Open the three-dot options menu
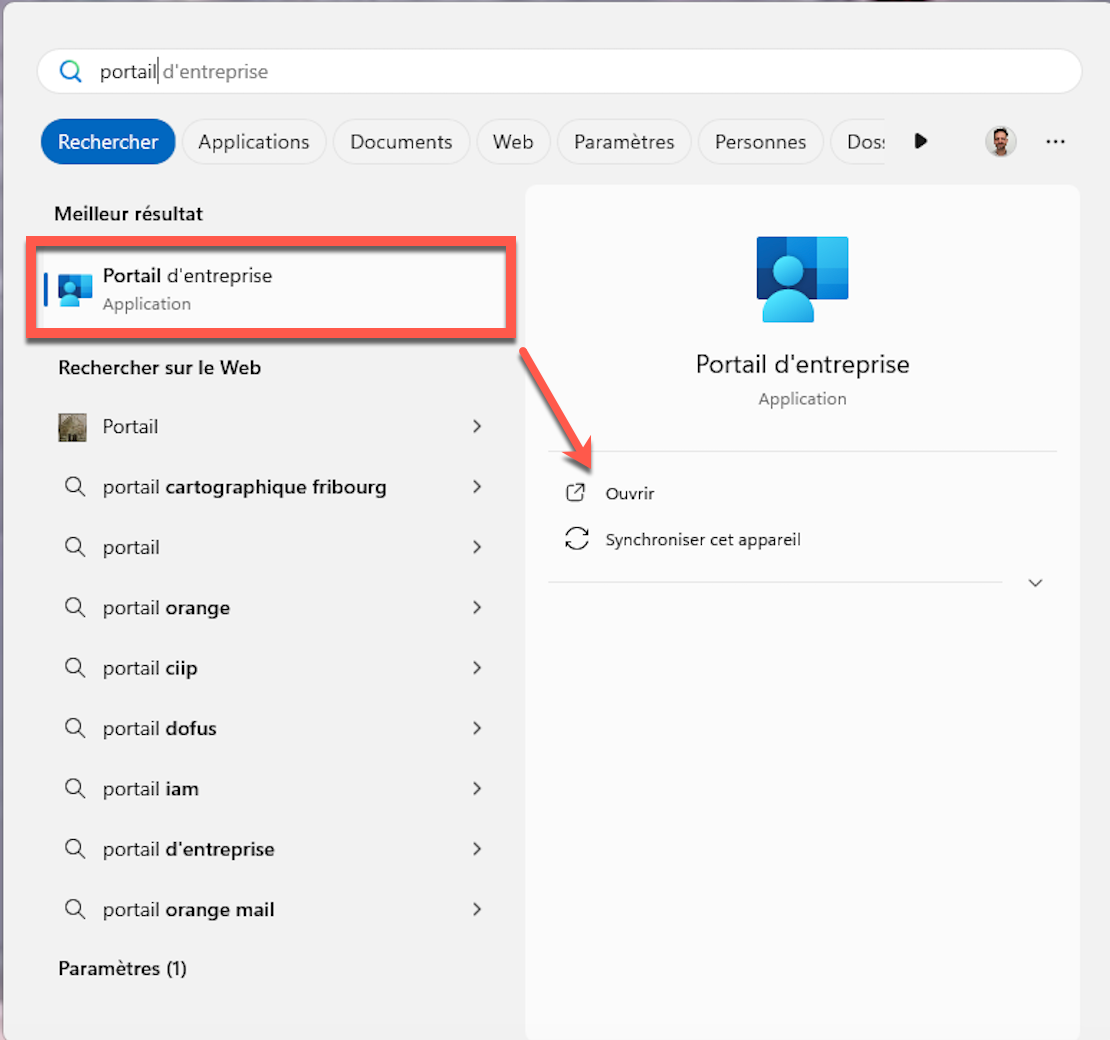 pyautogui.click(x=1055, y=142)
